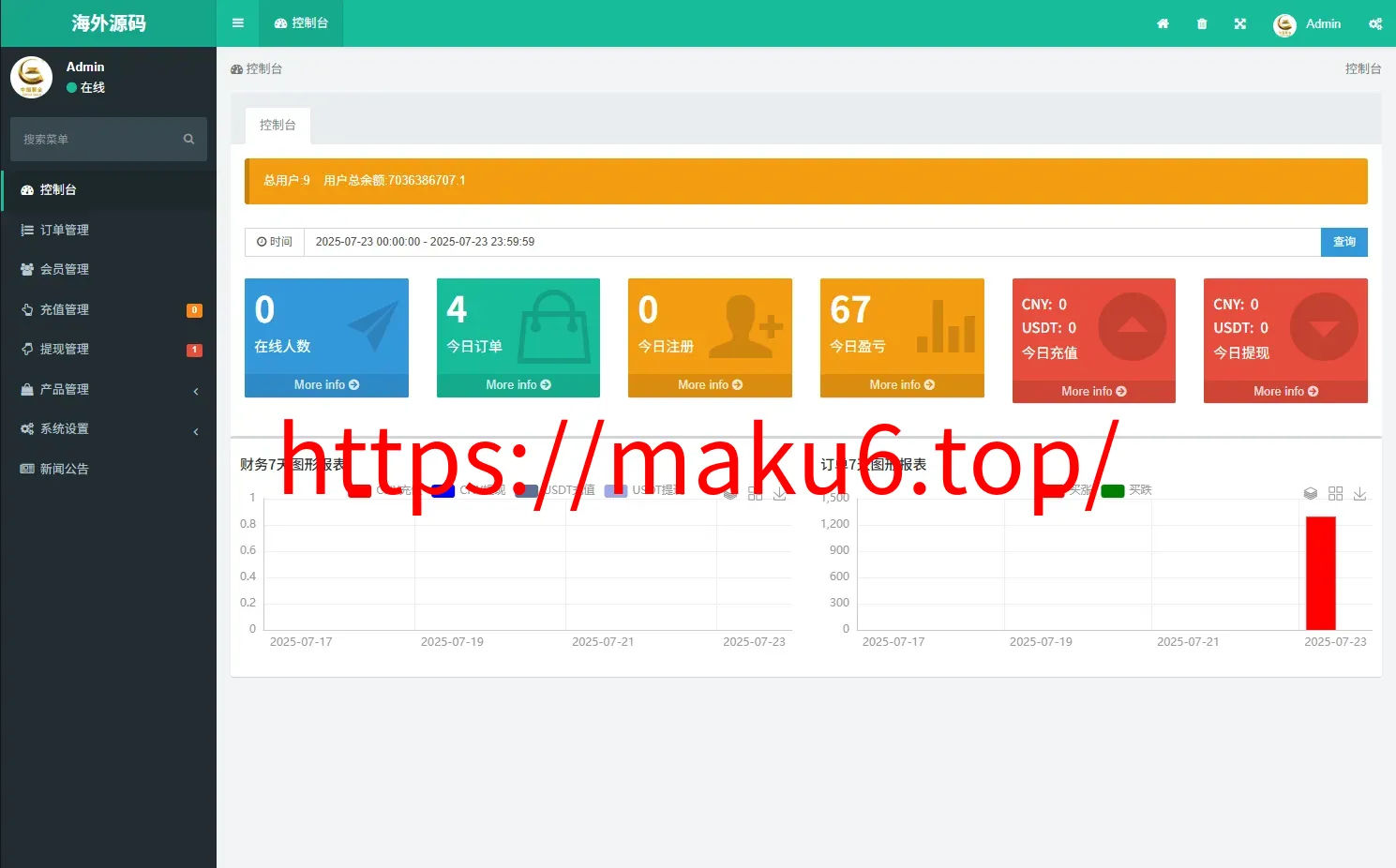The height and width of the screenshot is (868, 1396).
Task: Click the Admin avatar in the sidebar
Action: 31,77
